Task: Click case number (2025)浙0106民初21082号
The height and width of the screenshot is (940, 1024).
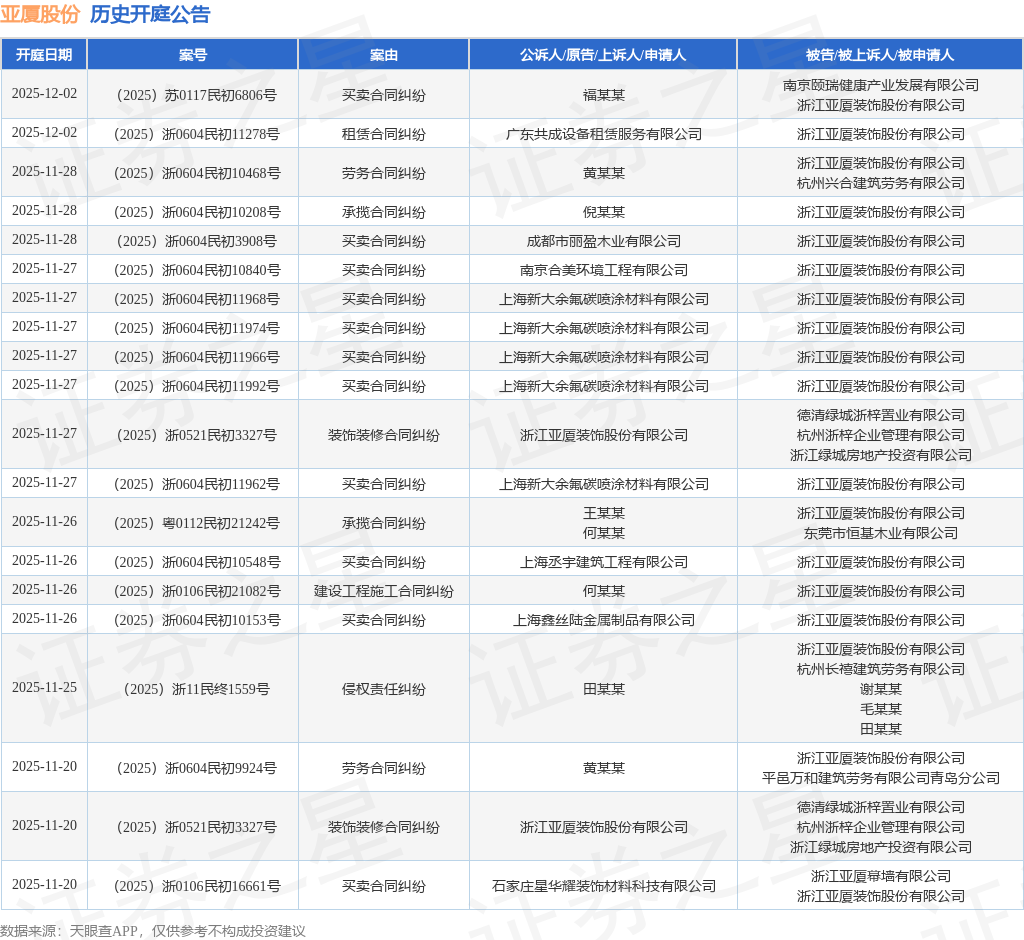Action: click(x=197, y=592)
